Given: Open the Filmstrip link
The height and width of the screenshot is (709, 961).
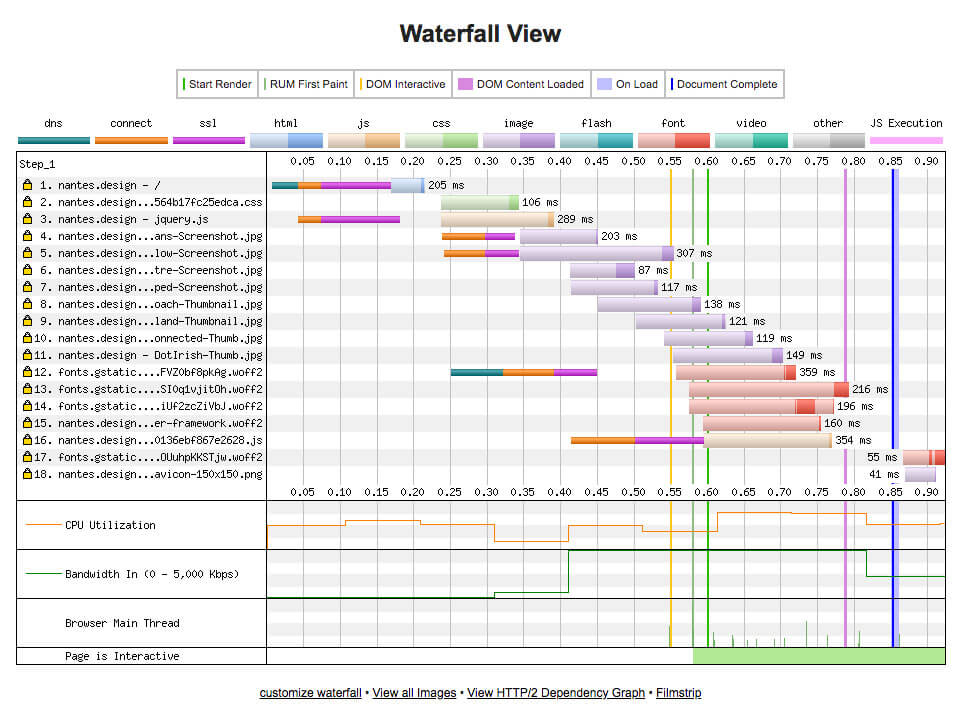Looking at the screenshot, I should point(678,692).
